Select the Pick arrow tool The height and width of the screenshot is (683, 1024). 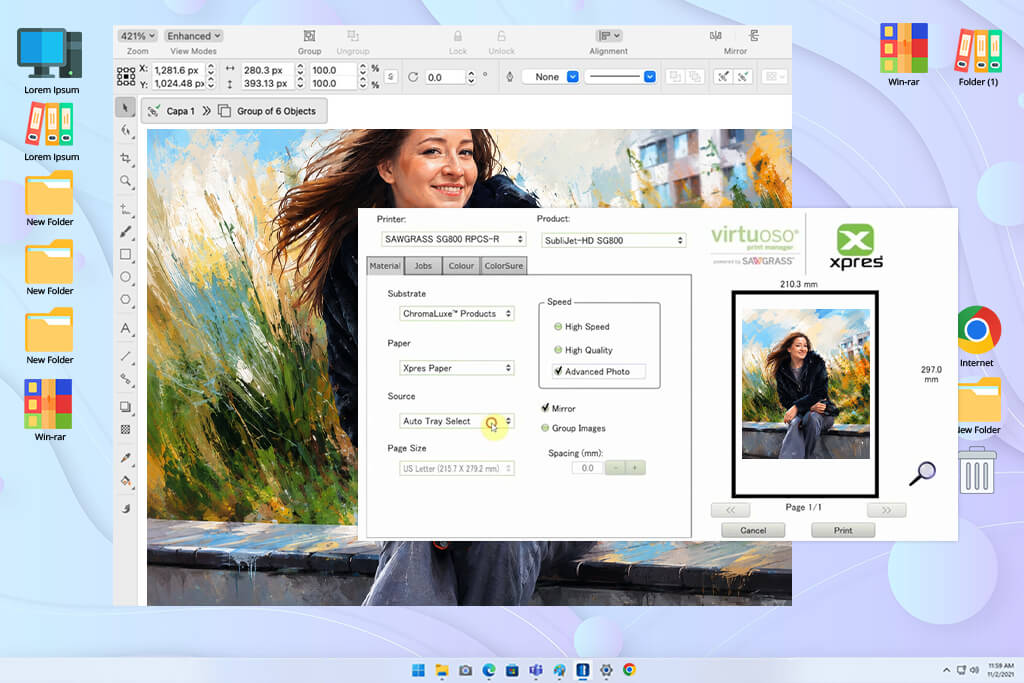click(125, 108)
